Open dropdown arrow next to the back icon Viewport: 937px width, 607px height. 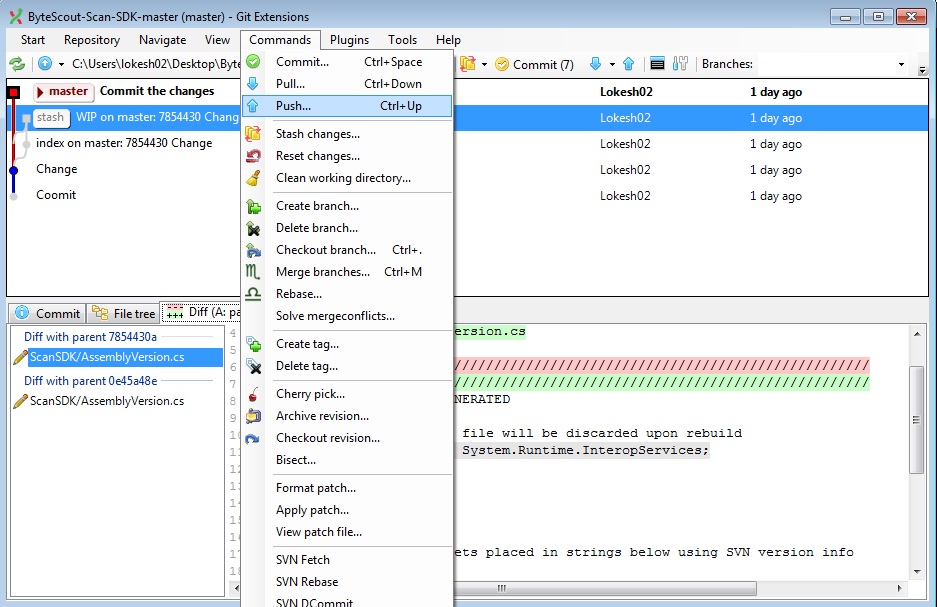61,65
